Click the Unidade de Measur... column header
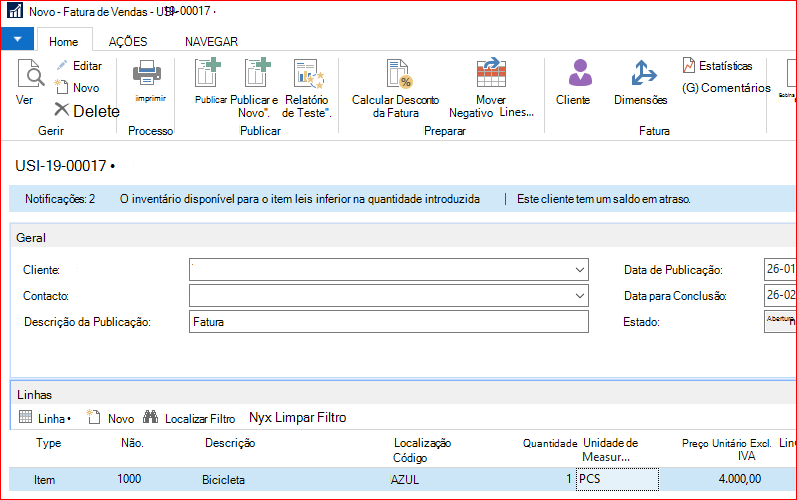 [x=610, y=450]
